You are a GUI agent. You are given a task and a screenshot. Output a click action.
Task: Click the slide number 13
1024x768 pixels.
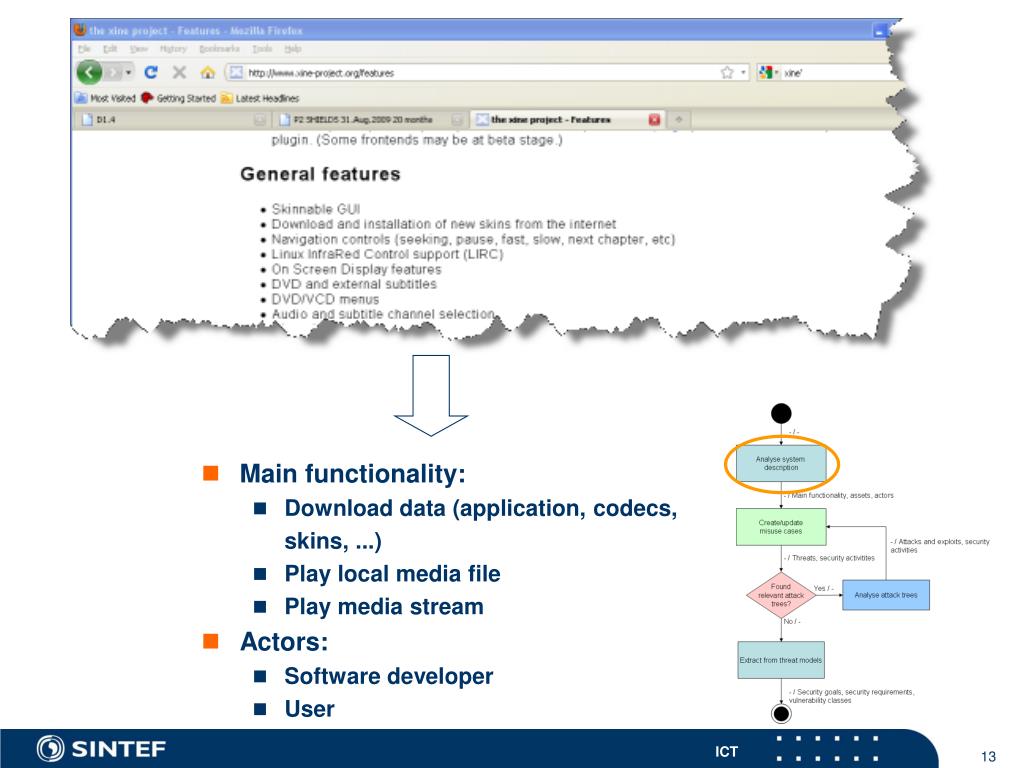988,757
